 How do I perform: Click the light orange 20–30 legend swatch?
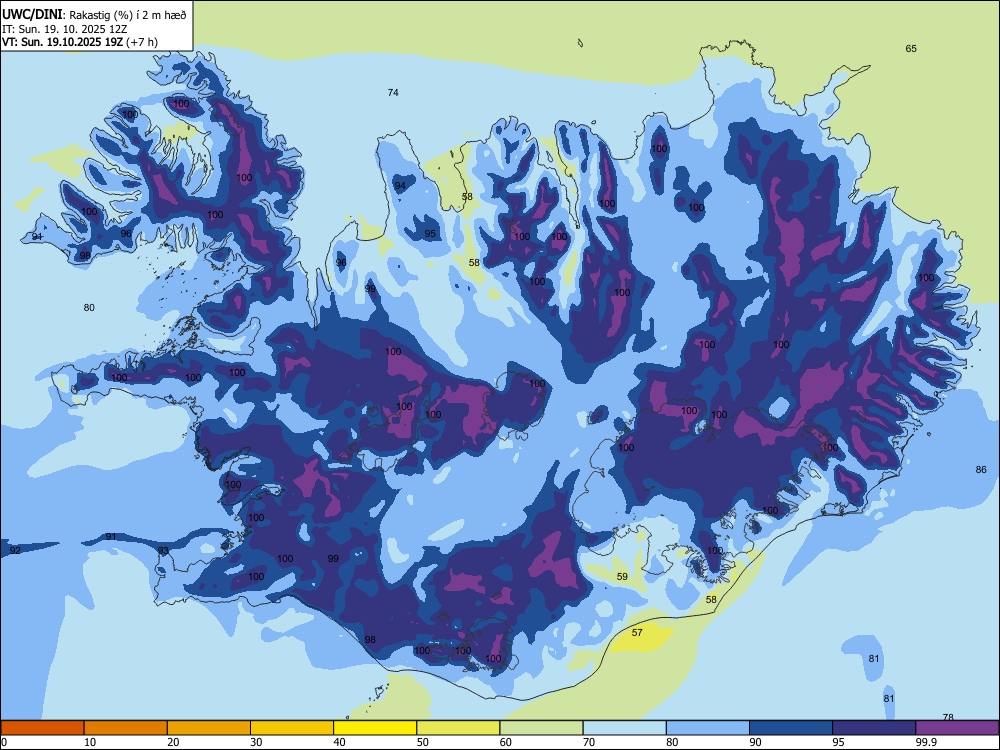click(x=209, y=728)
